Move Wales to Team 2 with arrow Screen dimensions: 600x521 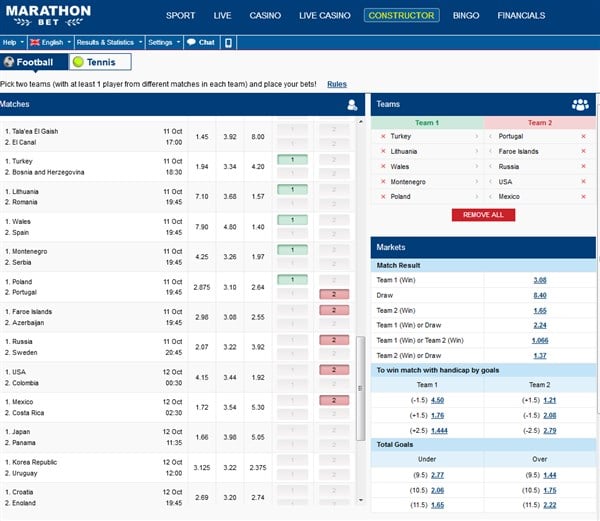point(477,166)
